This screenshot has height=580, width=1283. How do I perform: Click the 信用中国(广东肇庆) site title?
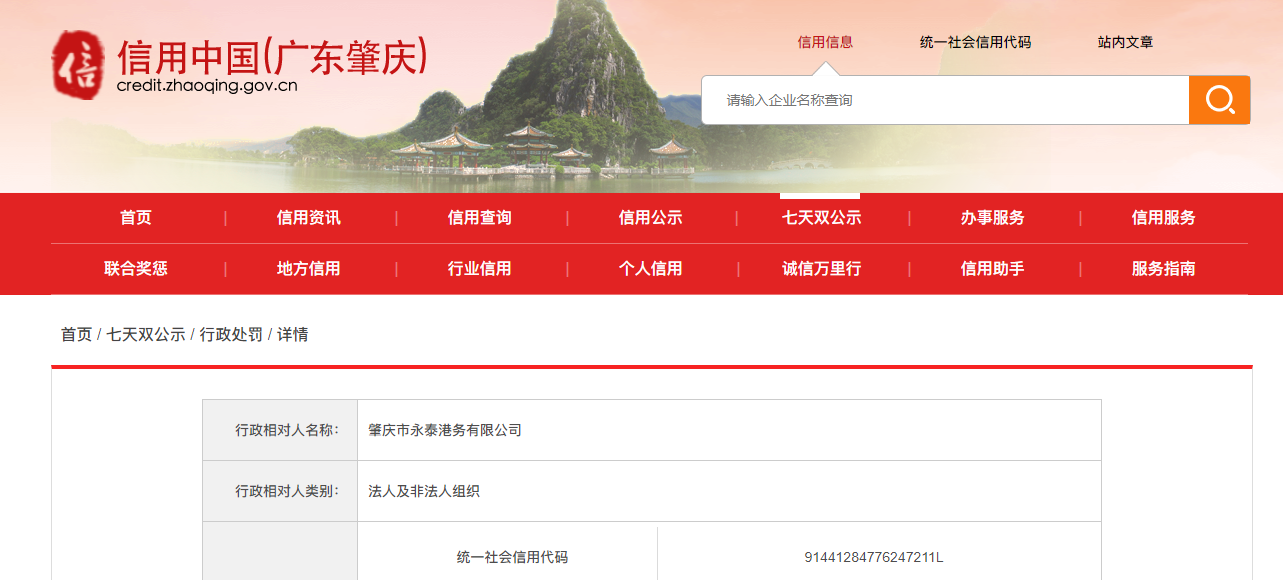272,56
